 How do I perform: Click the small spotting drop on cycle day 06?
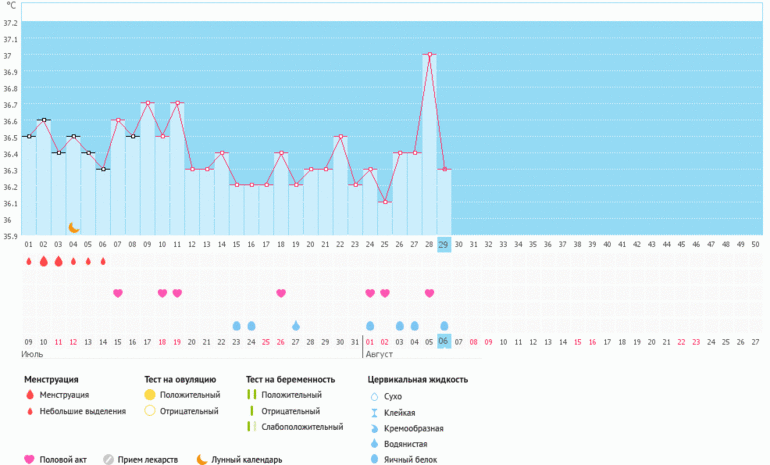[x=103, y=262]
